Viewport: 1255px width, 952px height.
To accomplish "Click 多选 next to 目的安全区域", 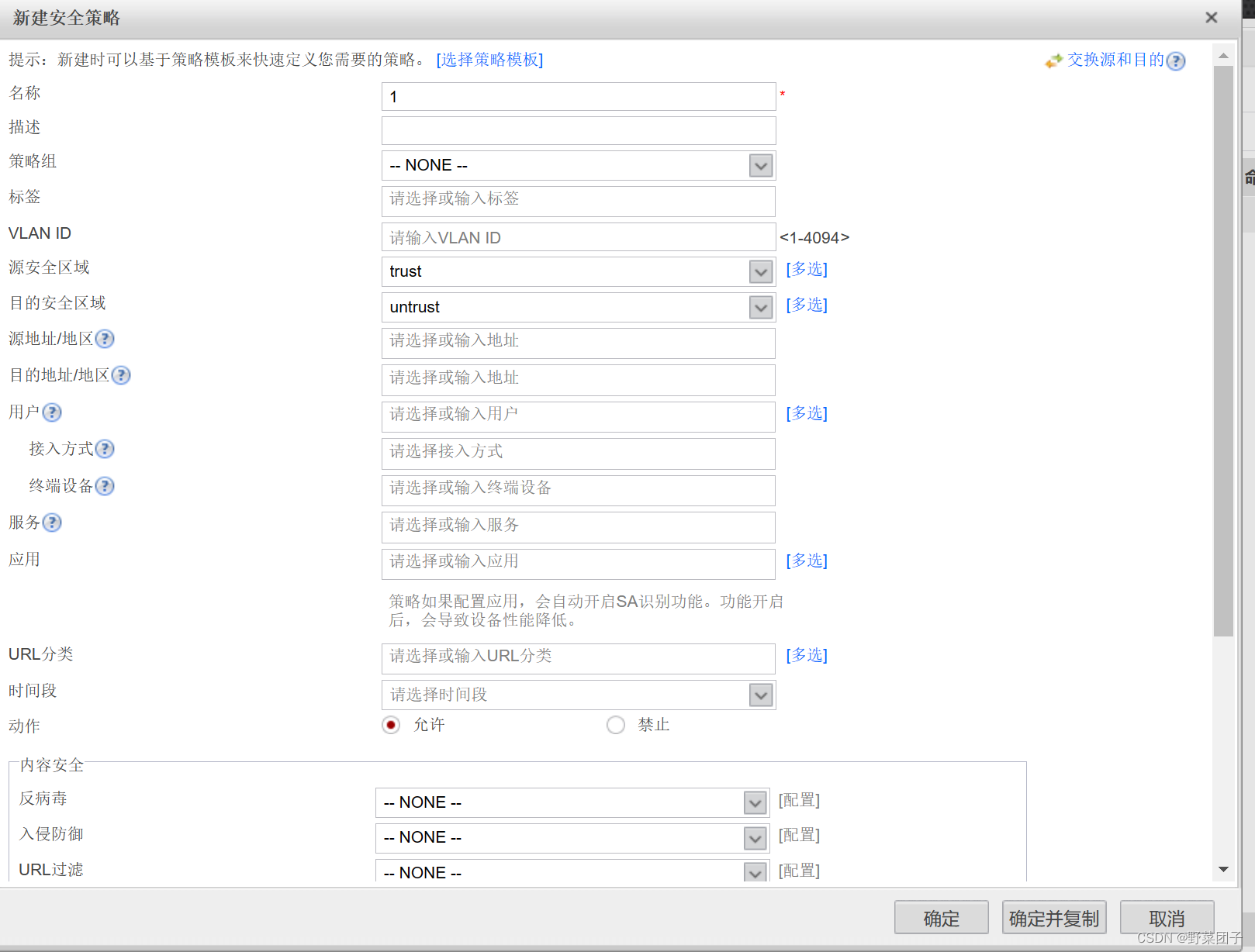I will click(x=807, y=305).
